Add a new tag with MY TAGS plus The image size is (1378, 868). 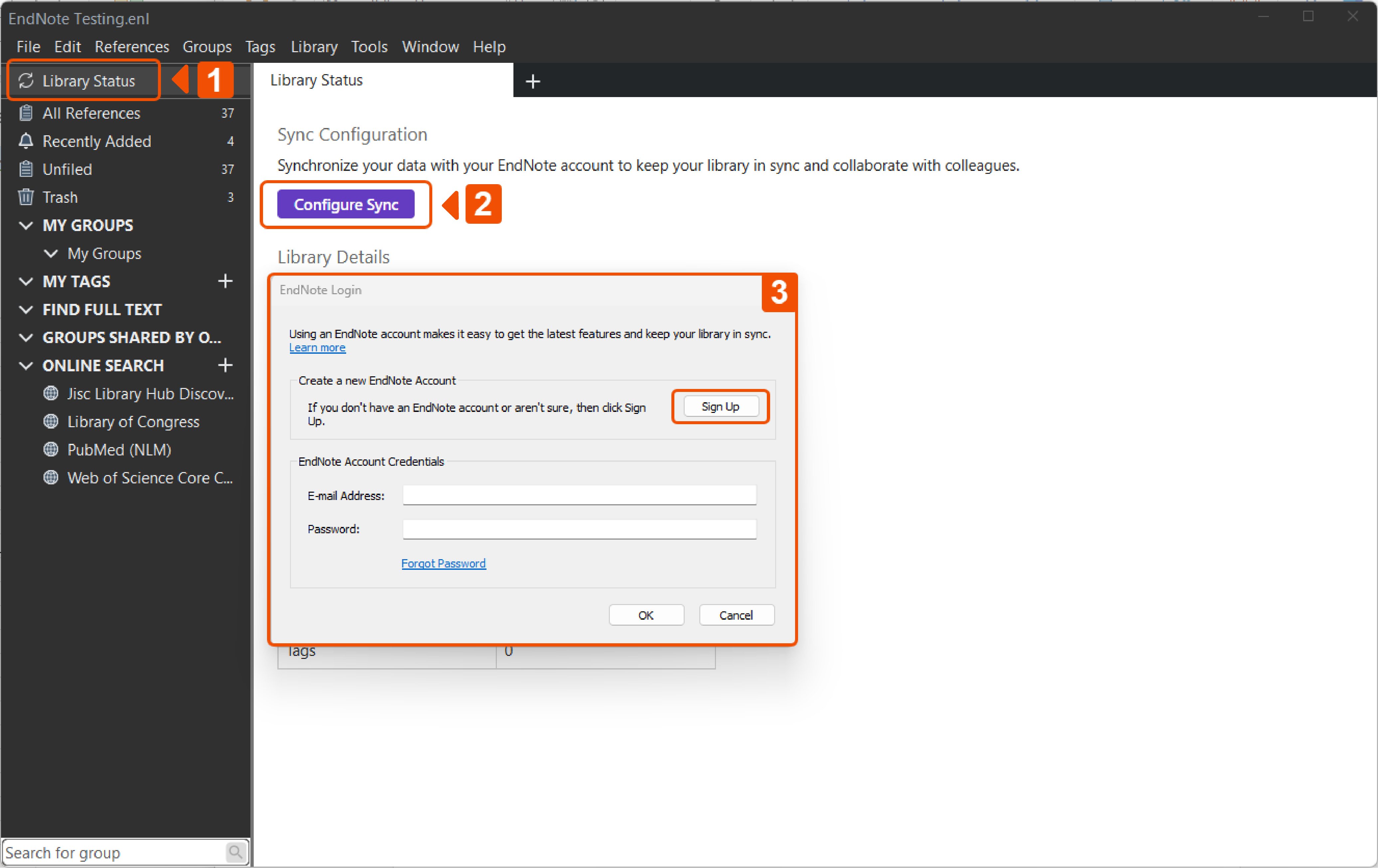(x=225, y=281)
